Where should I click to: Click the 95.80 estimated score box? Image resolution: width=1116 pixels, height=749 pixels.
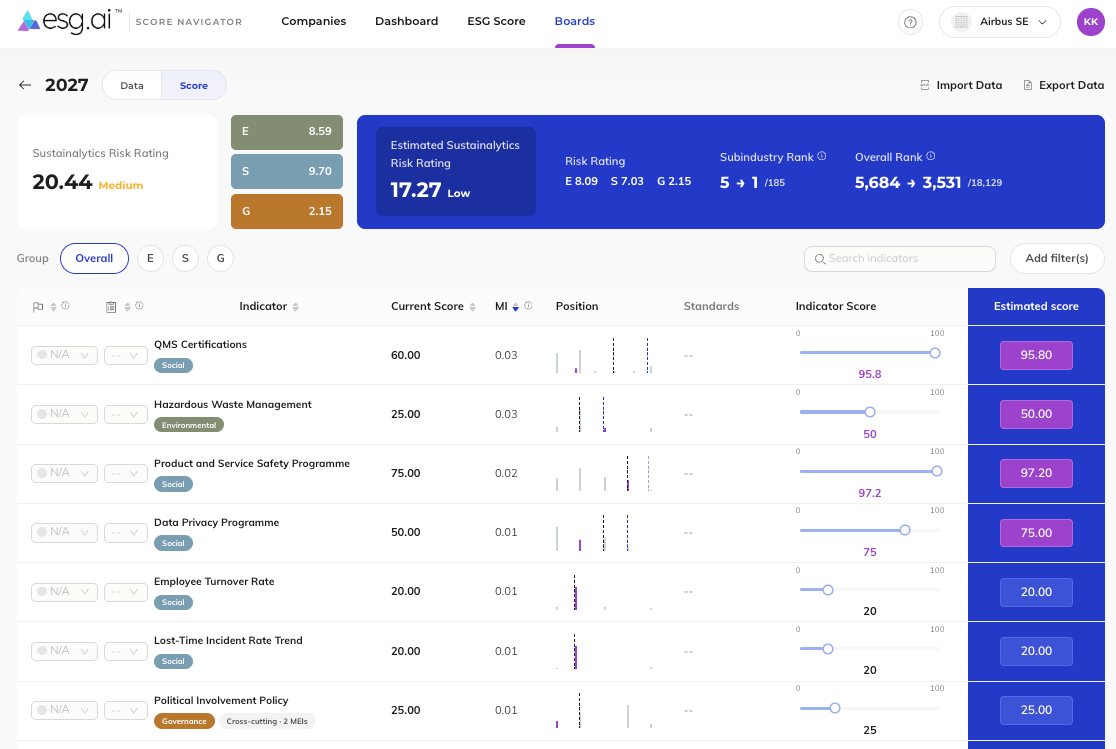(1036, 355)
